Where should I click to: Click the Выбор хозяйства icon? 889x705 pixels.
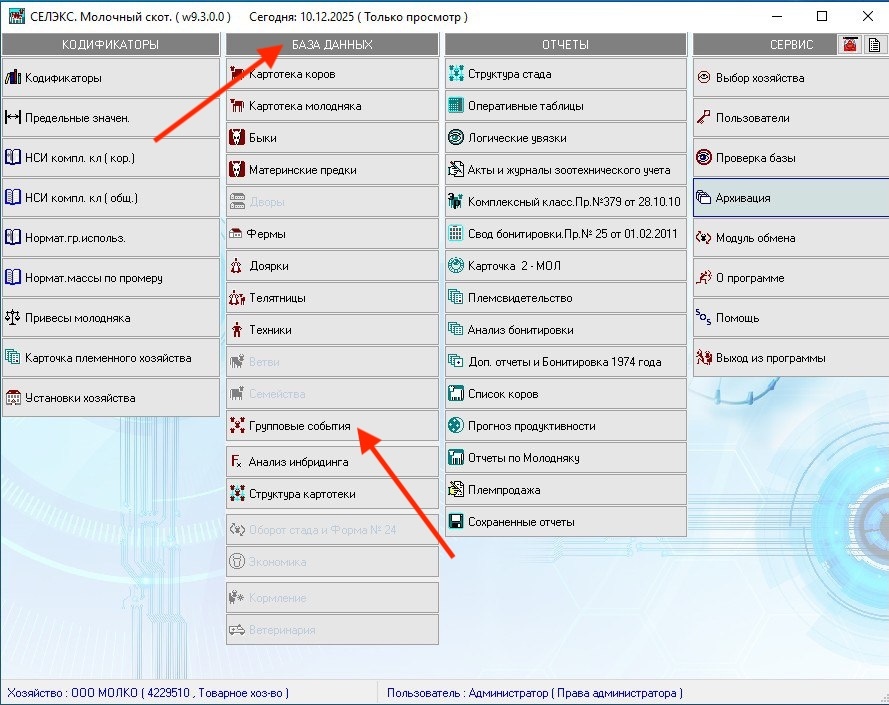coord(704,78)
